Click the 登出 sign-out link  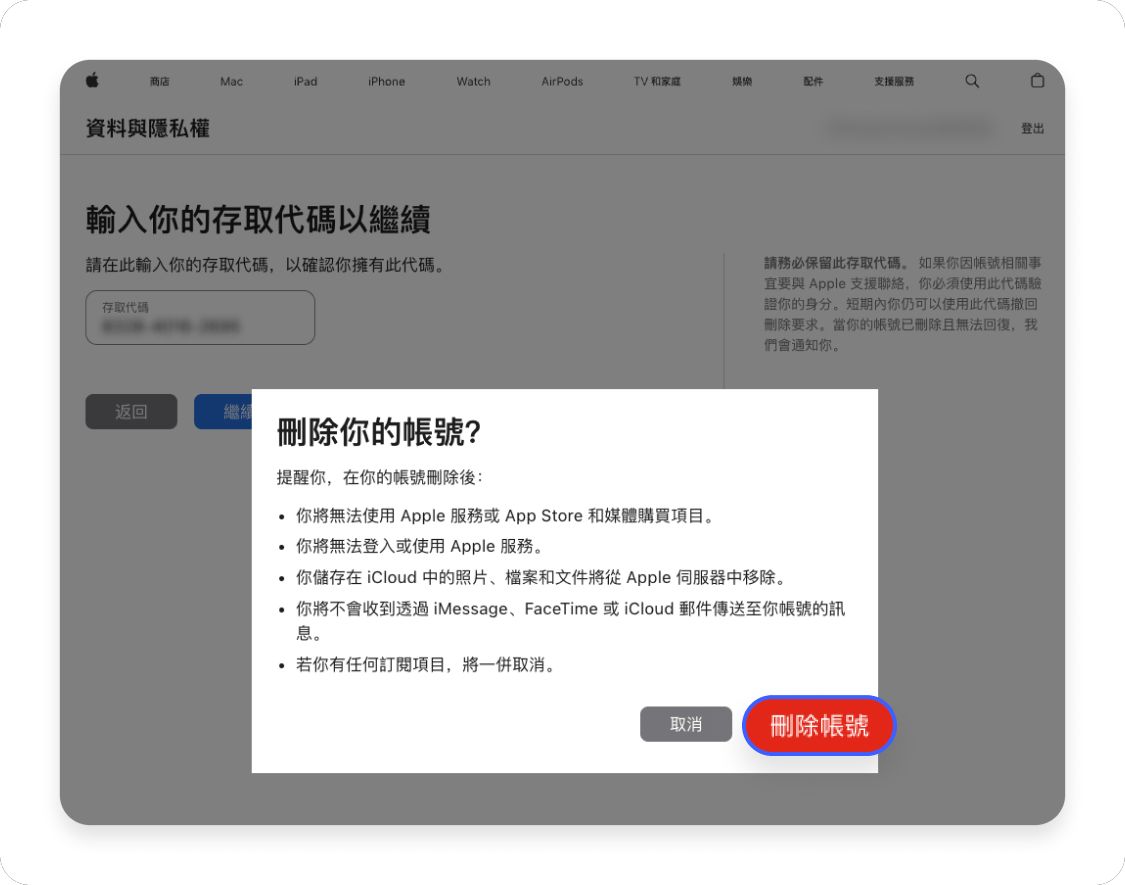tap(1032, 128)
